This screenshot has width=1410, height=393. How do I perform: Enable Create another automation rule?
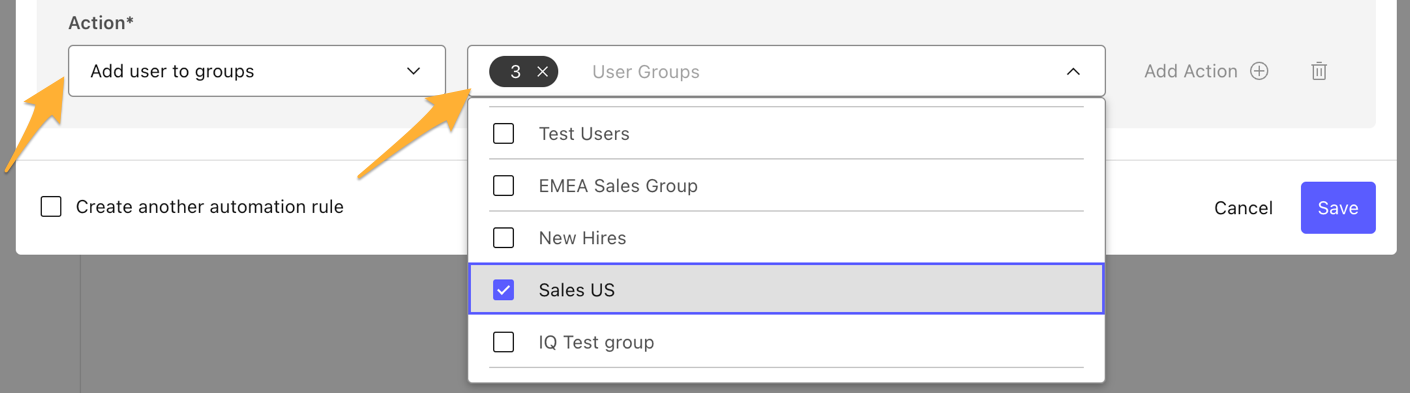[x=51, y=207]
